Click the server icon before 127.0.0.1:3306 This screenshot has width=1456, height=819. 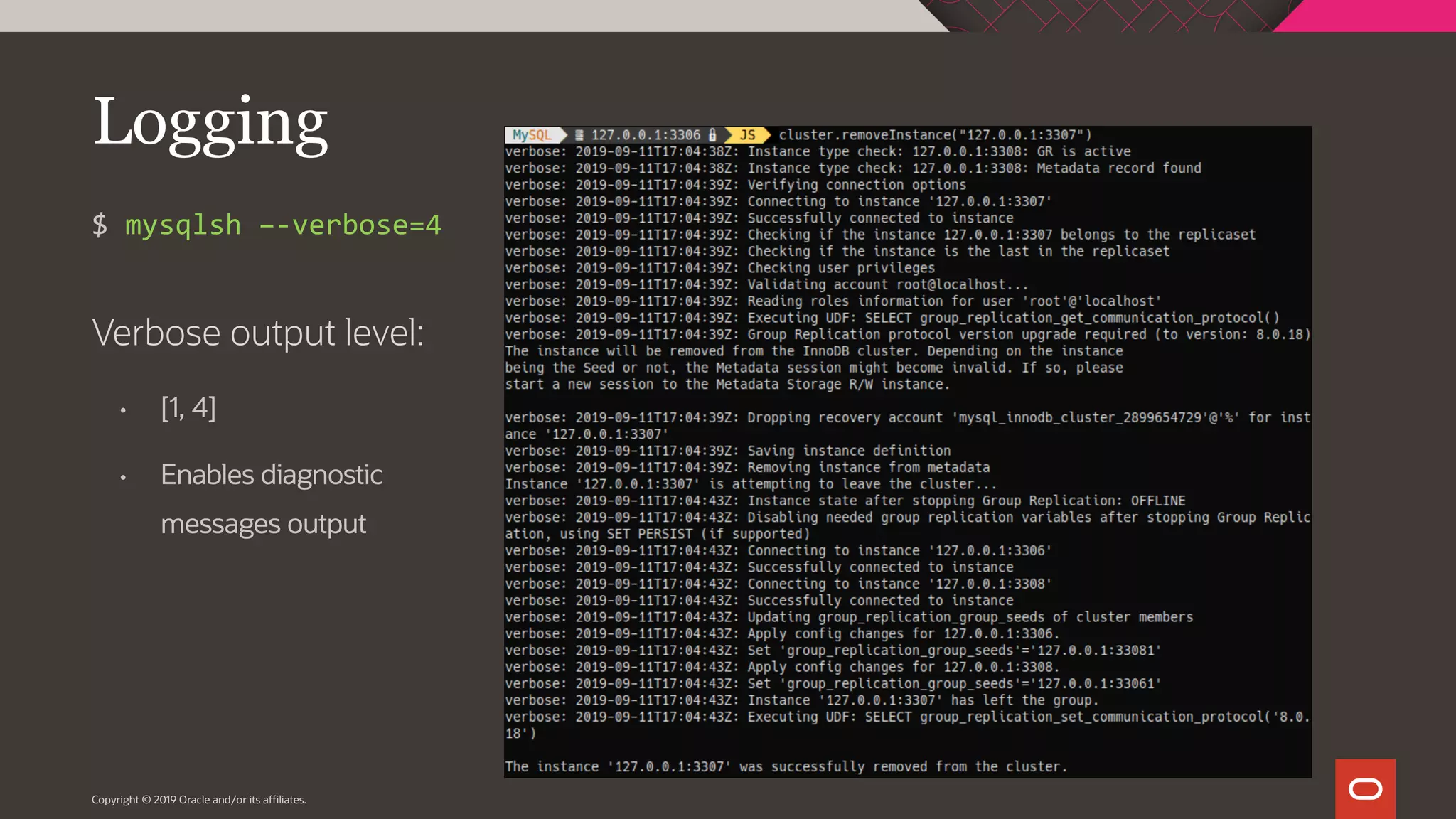tap(579, 135)
